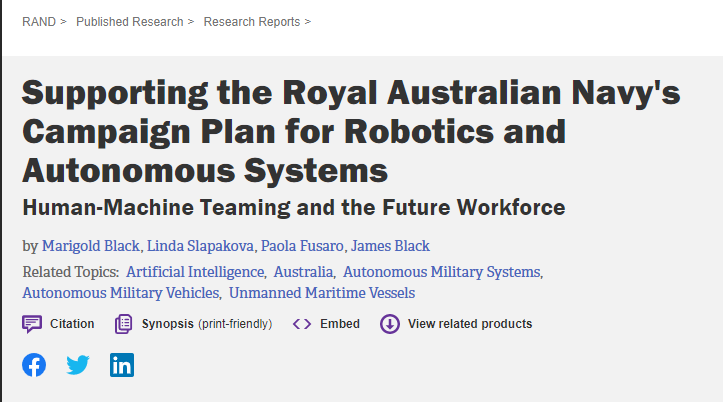Open author Marigold Black's page
723x402 pixels.
point(91,246)
